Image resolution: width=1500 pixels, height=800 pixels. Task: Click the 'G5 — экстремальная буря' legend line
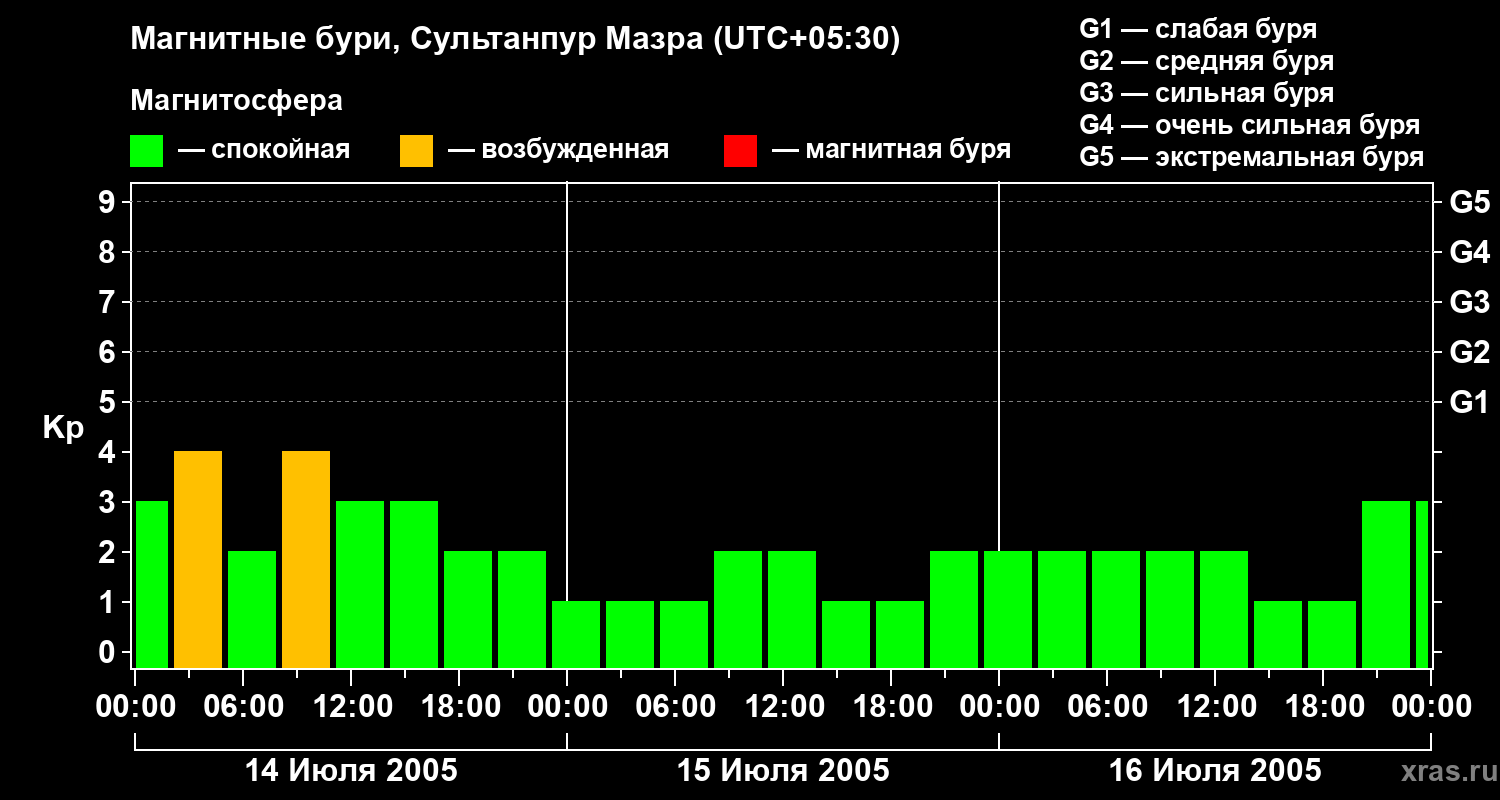(x=1251, y=157)
